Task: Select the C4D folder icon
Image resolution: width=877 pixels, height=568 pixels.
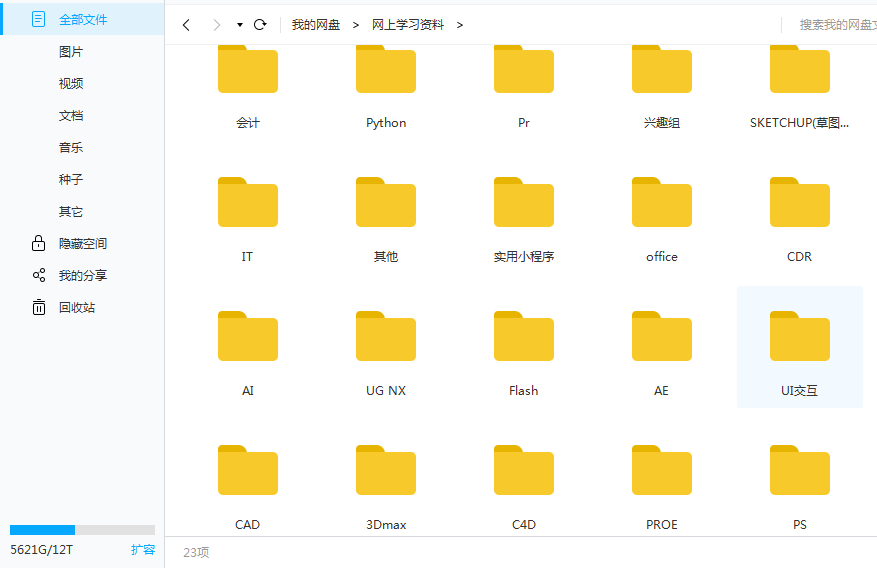Action: click(523, 471)
